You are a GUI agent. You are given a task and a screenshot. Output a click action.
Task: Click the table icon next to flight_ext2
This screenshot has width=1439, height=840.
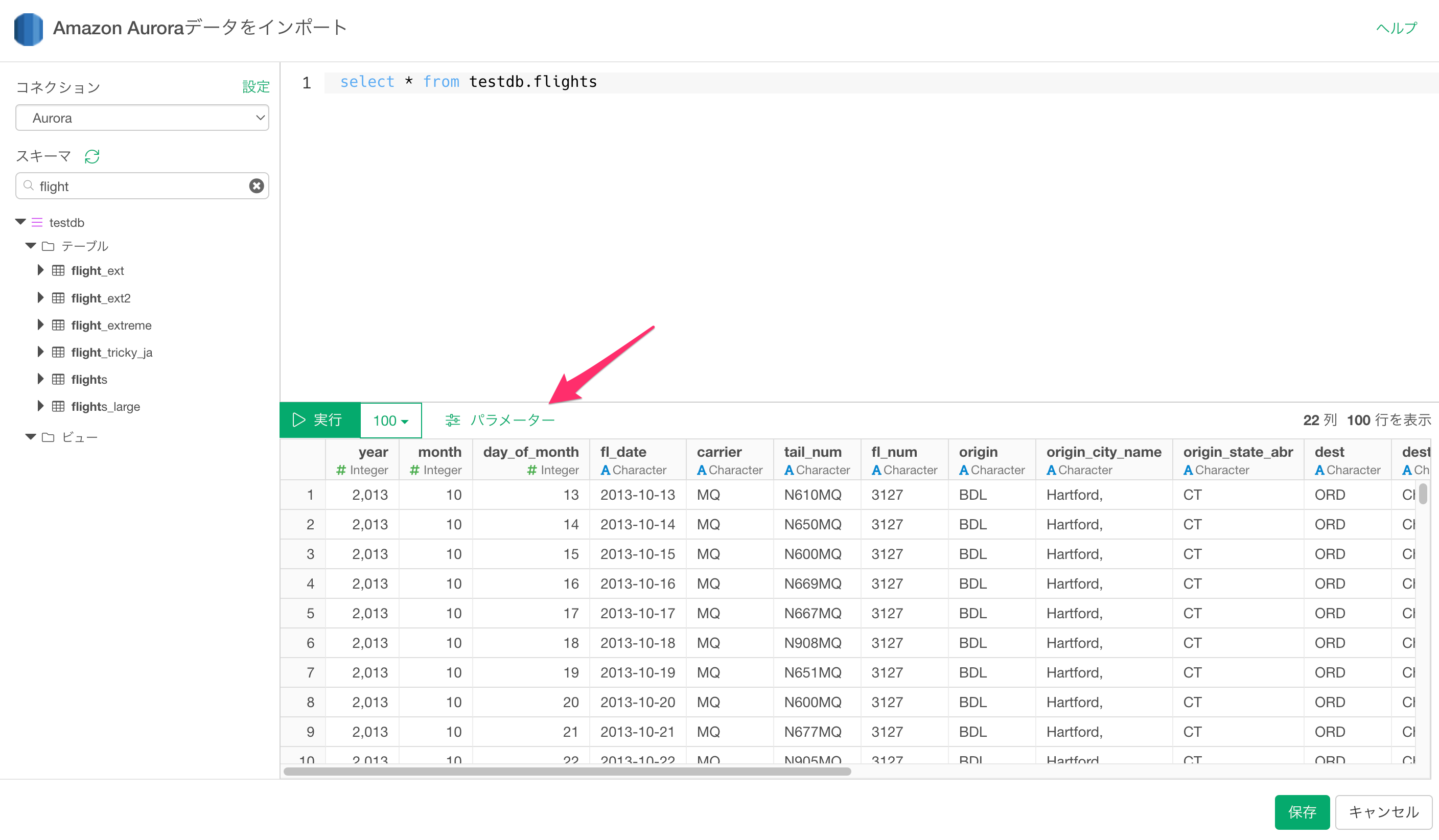(x=58, y=297)
